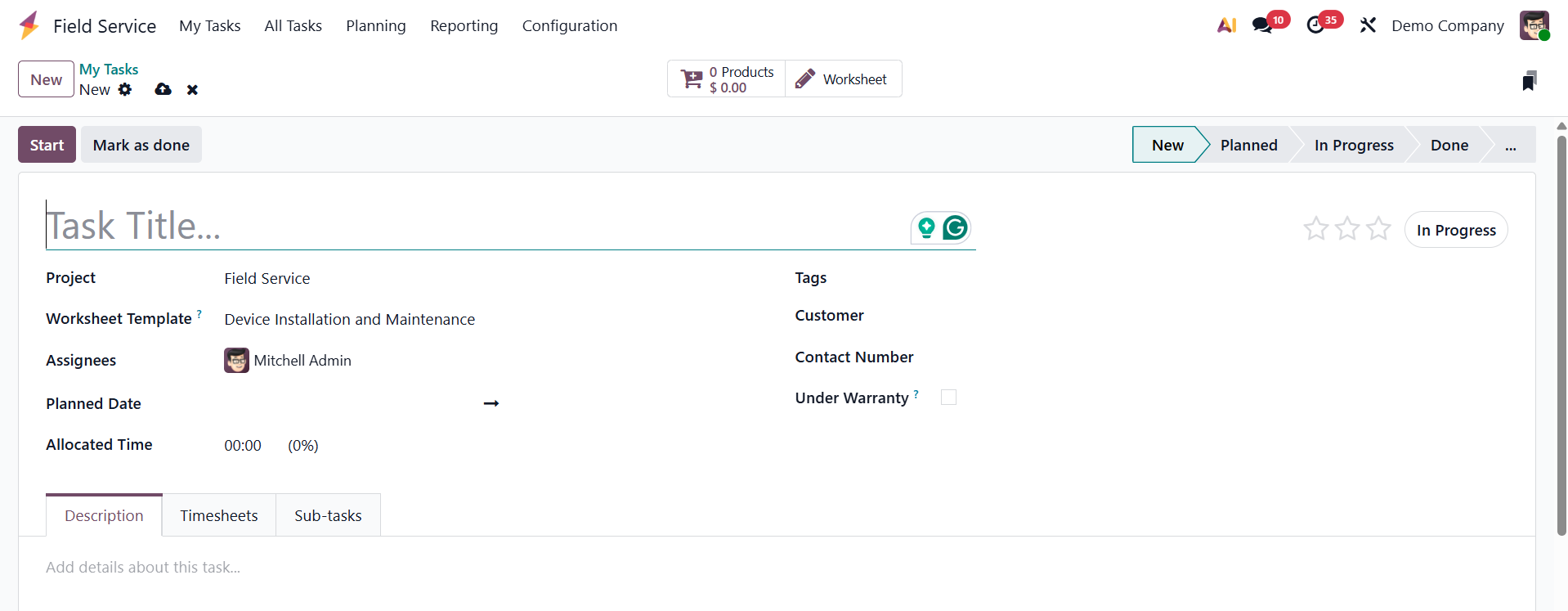Click Mark as done
The image size is (1568, 611).
(141, 145)
